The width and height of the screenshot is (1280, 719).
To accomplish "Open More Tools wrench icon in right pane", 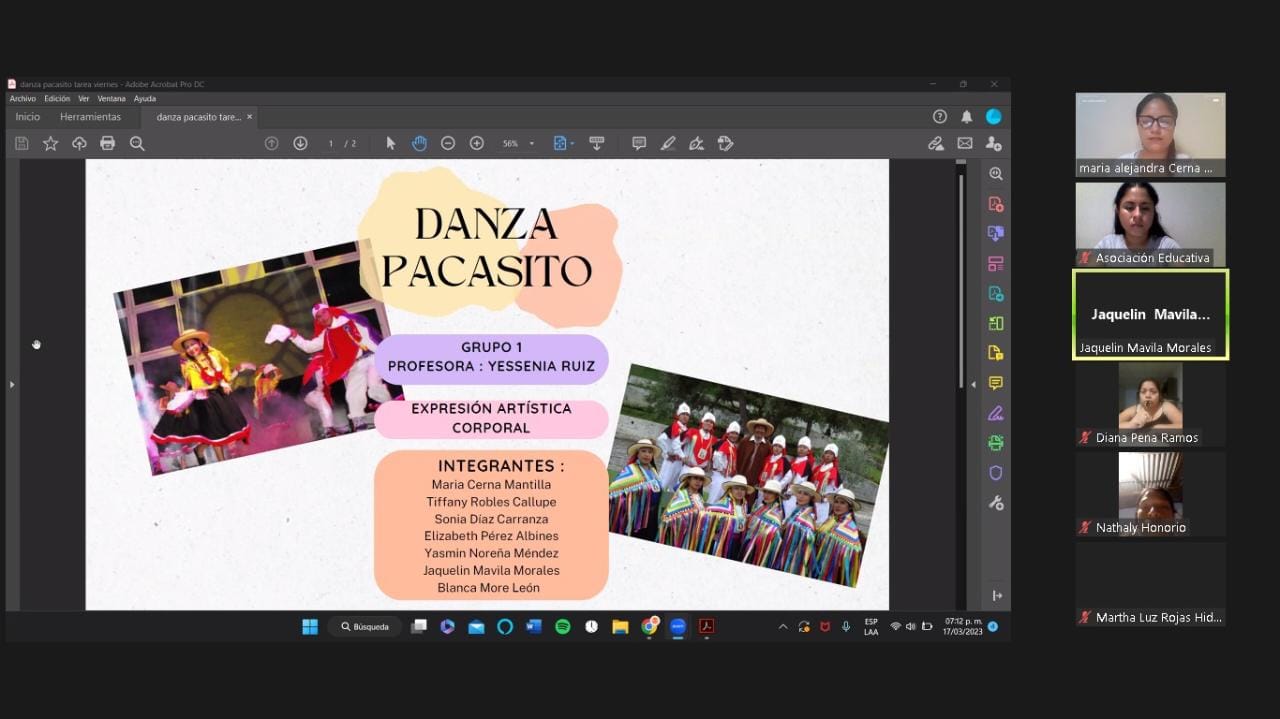I will [995, 503].
